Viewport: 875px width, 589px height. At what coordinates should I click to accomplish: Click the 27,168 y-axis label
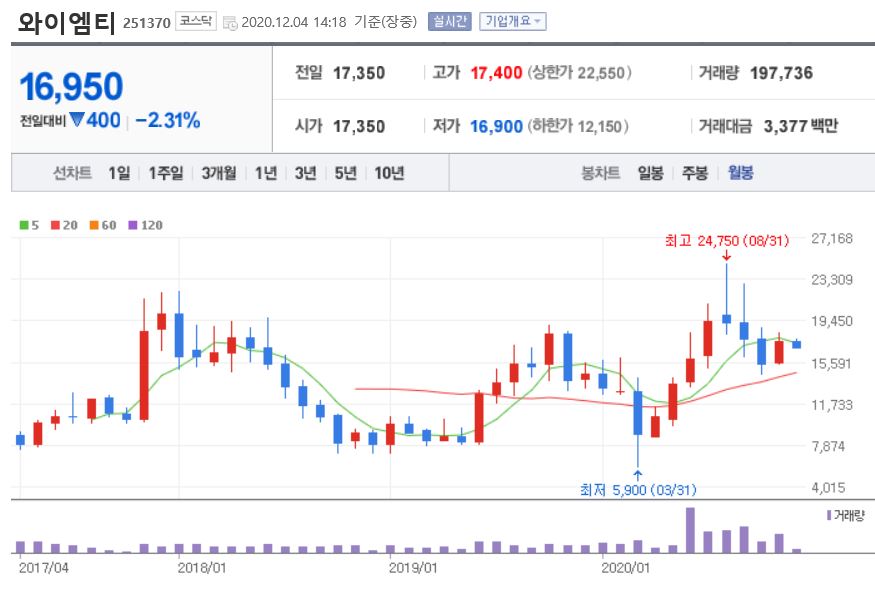(x=832, y=238)
